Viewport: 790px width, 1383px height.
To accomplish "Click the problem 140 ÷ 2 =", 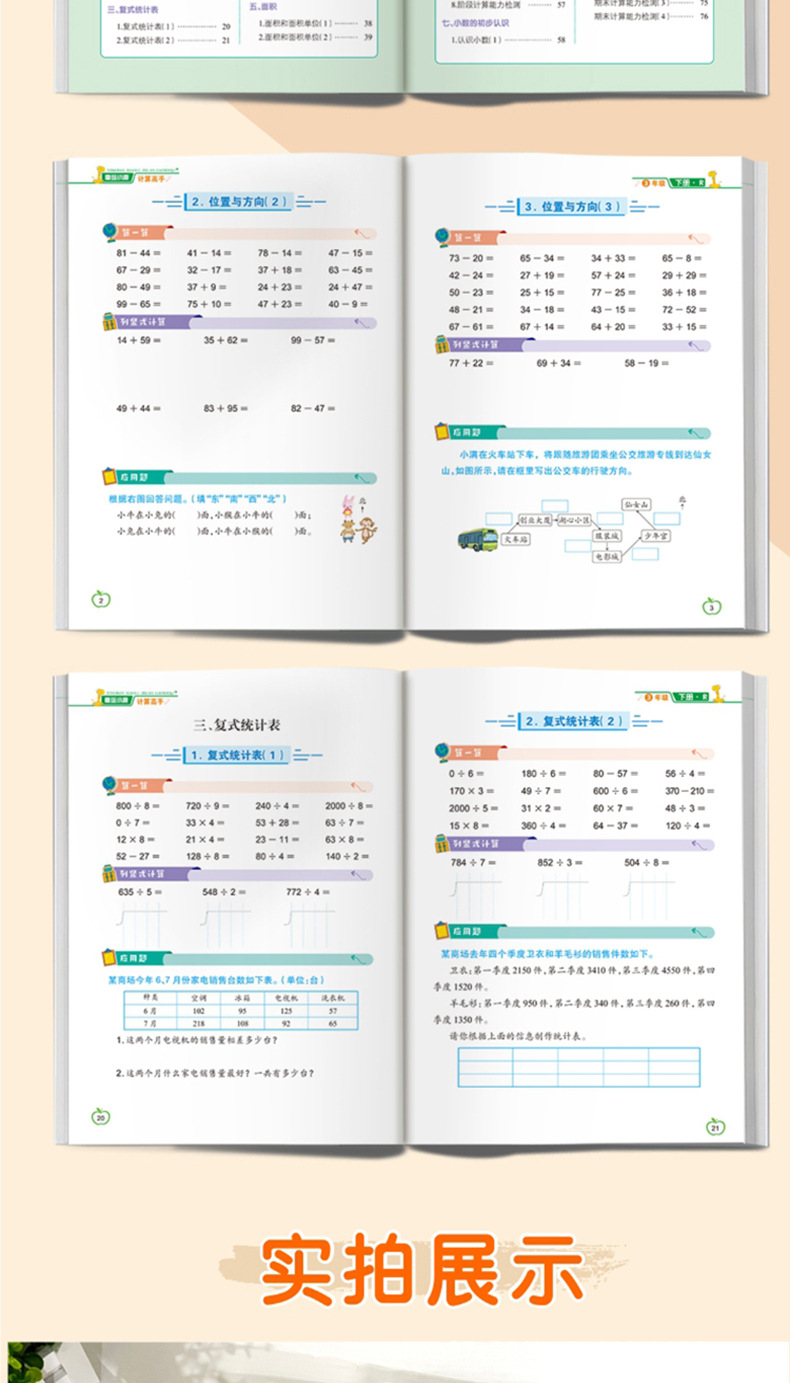I will tap(348, 855).
